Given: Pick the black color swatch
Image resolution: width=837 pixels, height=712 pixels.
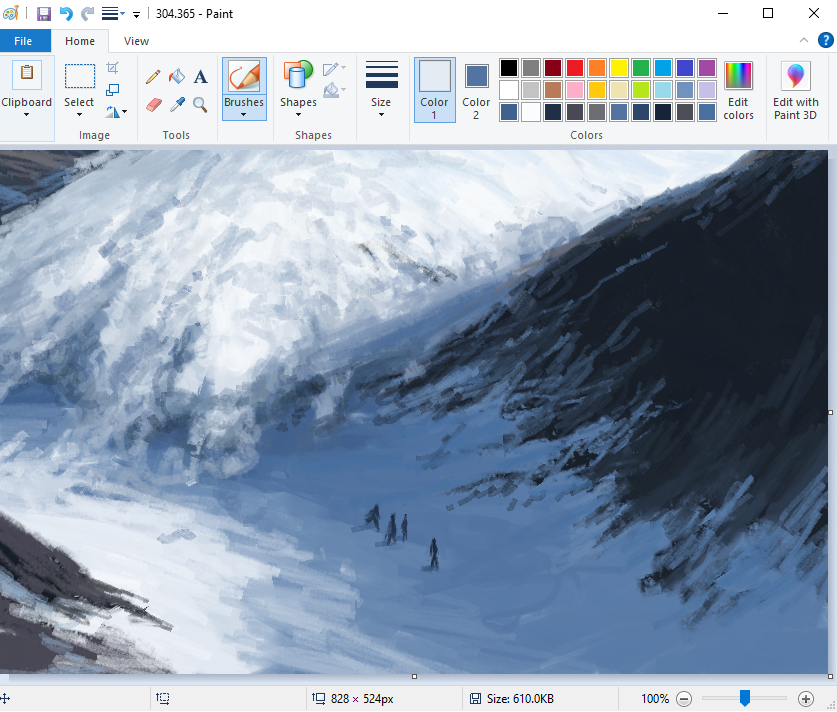Looking at the screenshot, I should pos(509,68).
